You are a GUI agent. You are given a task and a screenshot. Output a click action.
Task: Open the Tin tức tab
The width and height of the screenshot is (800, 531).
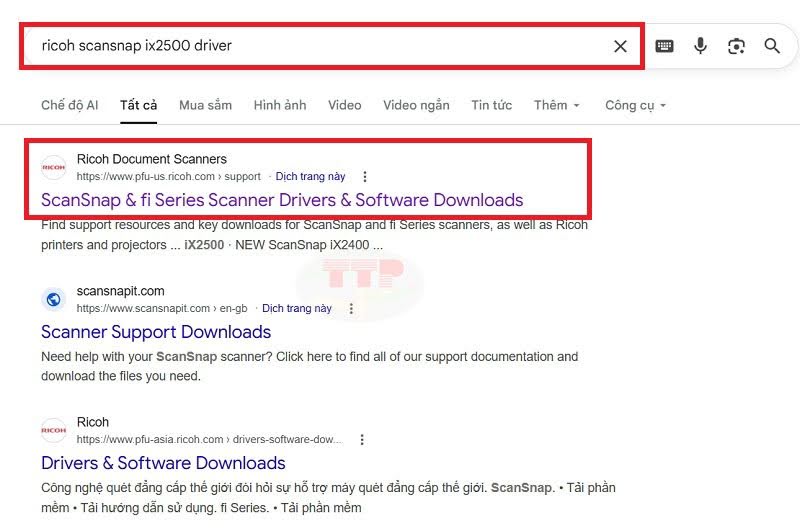pyautogui.click(x=491, y=105)
